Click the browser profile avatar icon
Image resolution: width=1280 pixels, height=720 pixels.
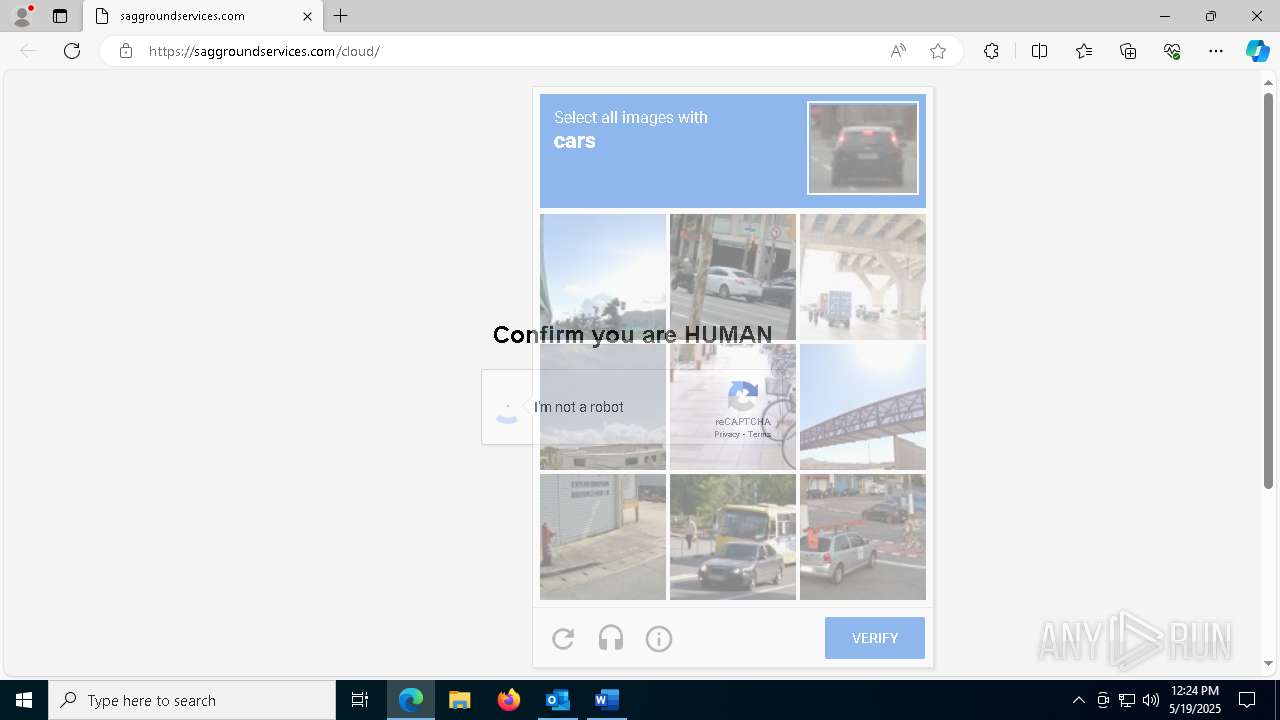(22, 16)
